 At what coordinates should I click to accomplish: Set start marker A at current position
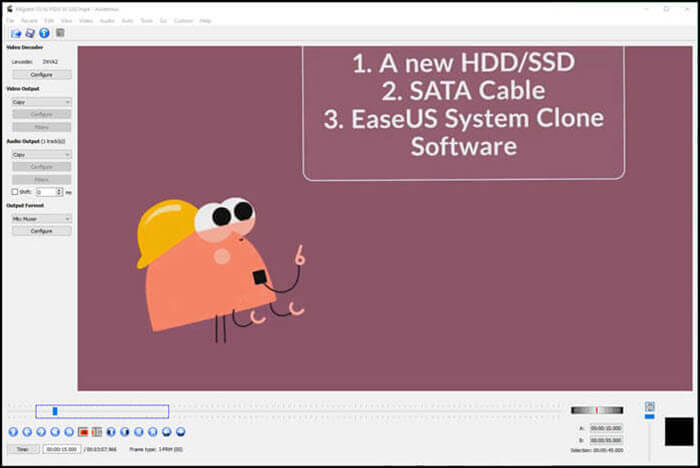point(83,432)
